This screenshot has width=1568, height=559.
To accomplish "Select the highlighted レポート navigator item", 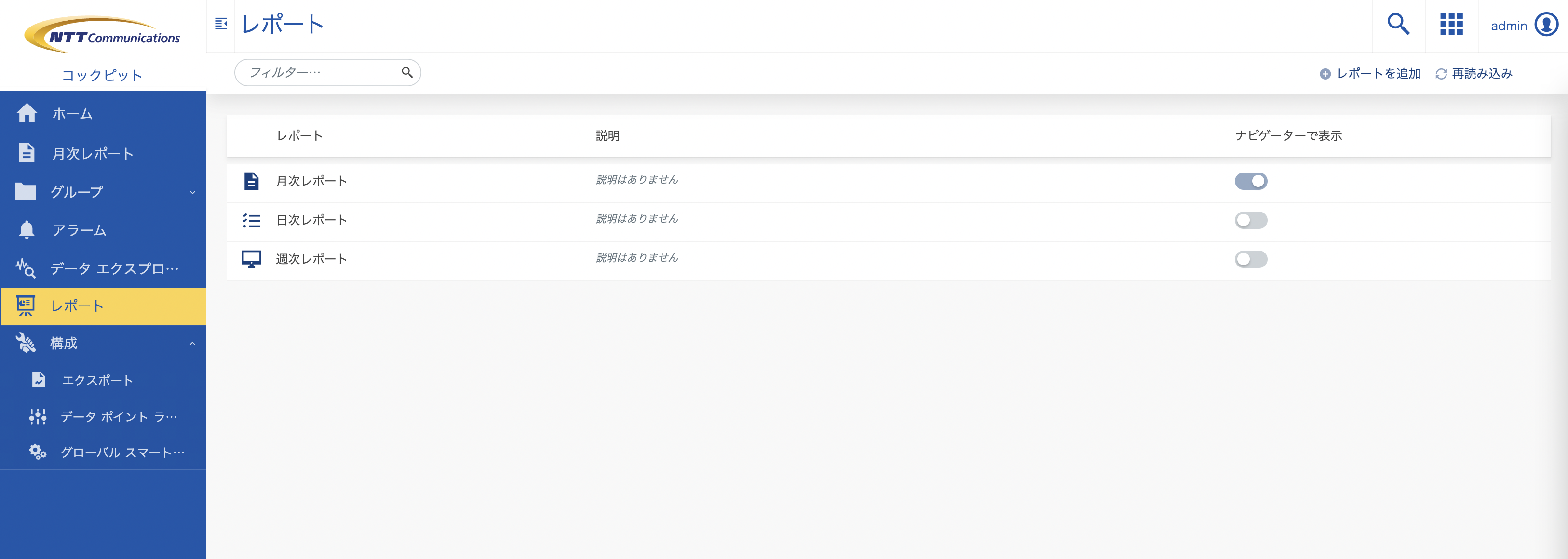I will tap(104, 306).
